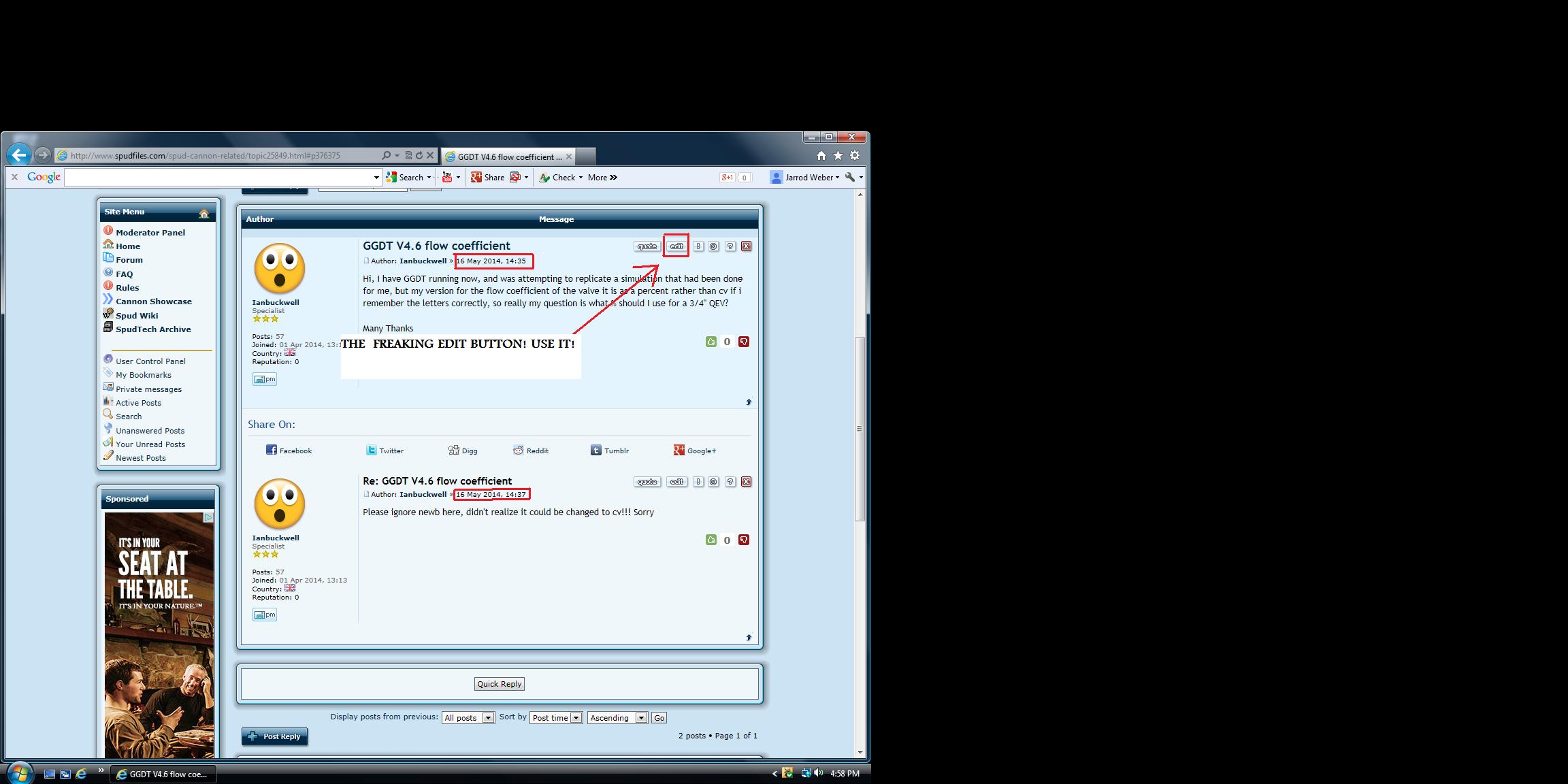Click the Windows Start orb
1568x784 pixels.
(19, 773)
